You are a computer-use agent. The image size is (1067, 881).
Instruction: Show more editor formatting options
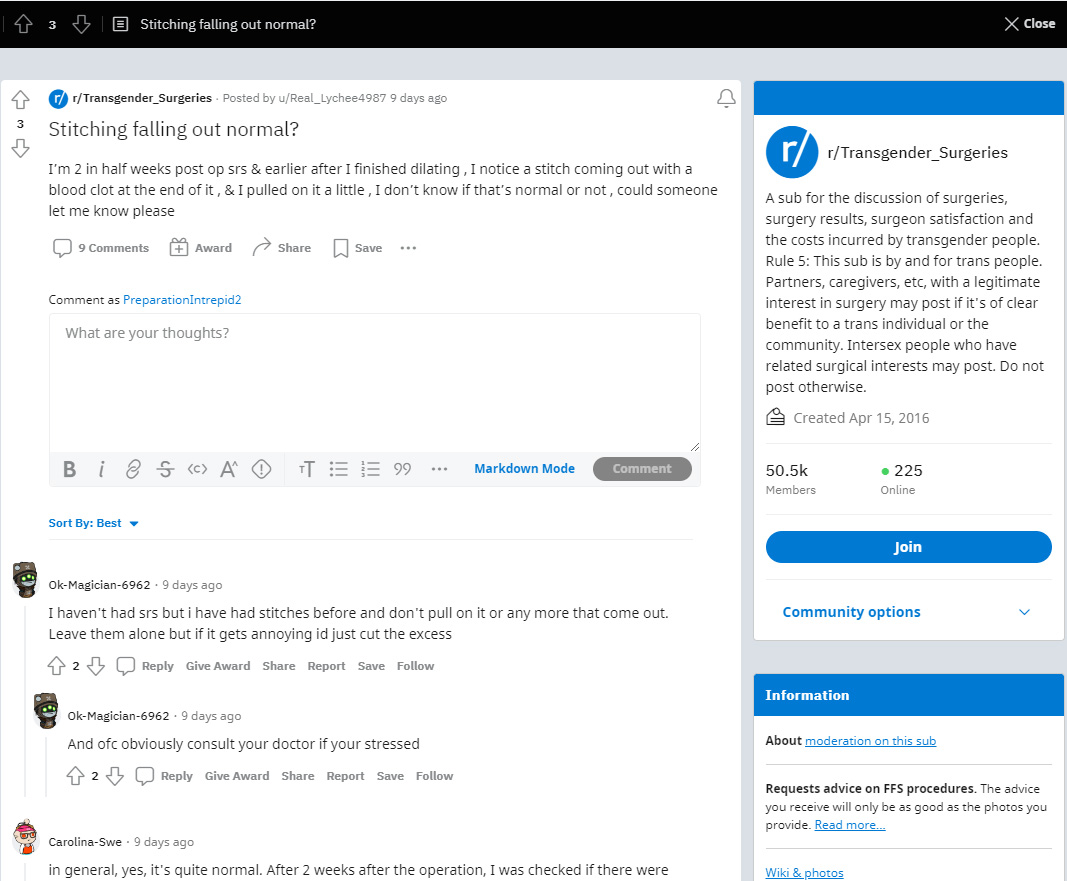pos(440,469)
